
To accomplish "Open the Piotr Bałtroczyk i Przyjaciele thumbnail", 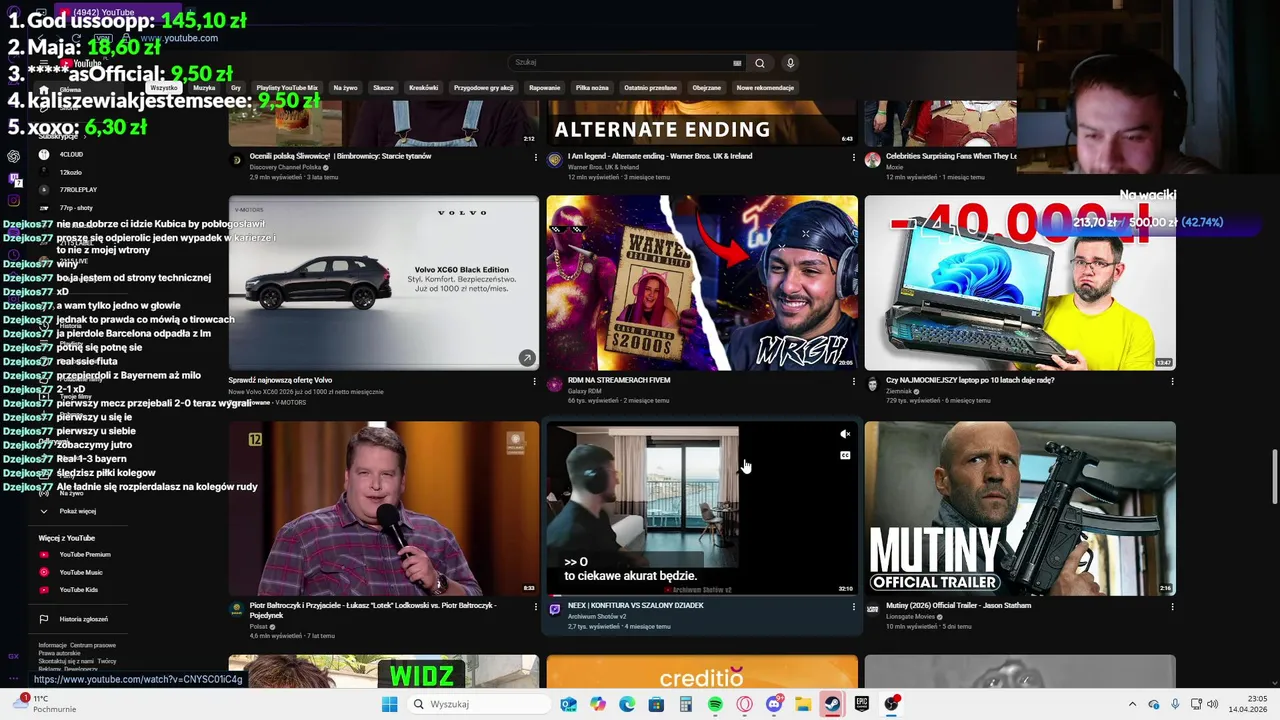I will point(383,508).
